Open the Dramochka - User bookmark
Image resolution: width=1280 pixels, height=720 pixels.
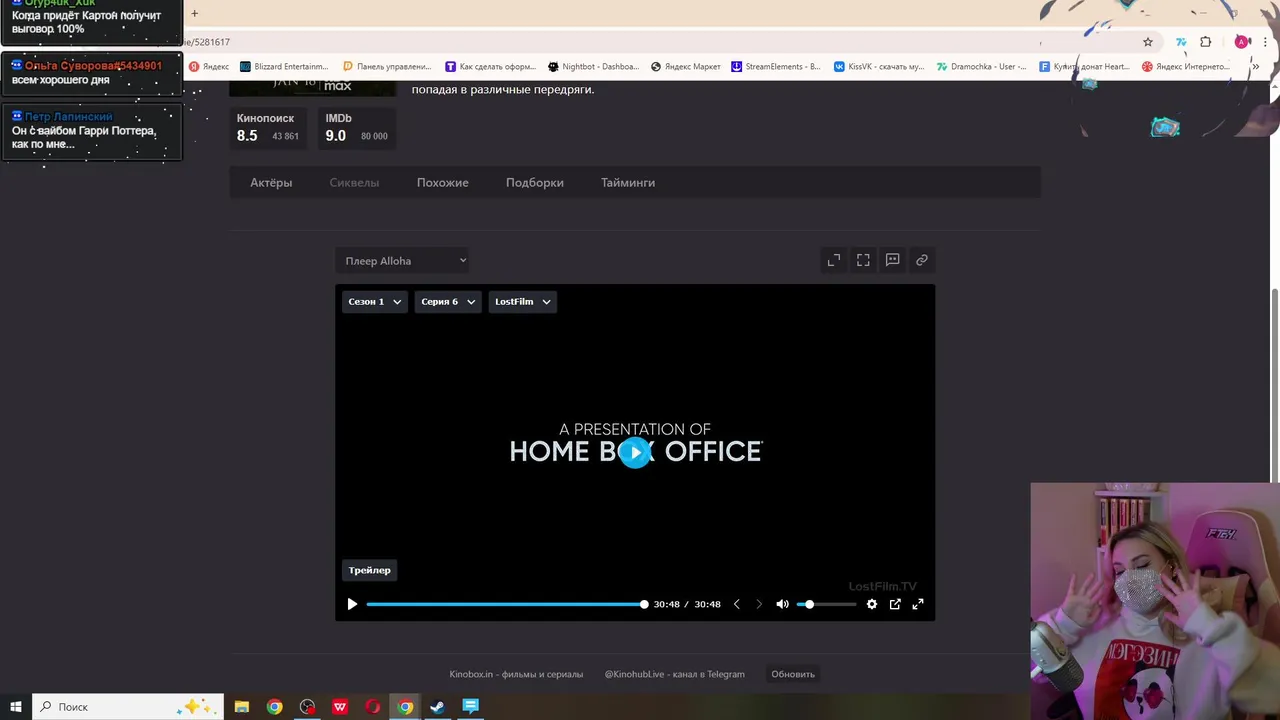[x=982, y=67]
